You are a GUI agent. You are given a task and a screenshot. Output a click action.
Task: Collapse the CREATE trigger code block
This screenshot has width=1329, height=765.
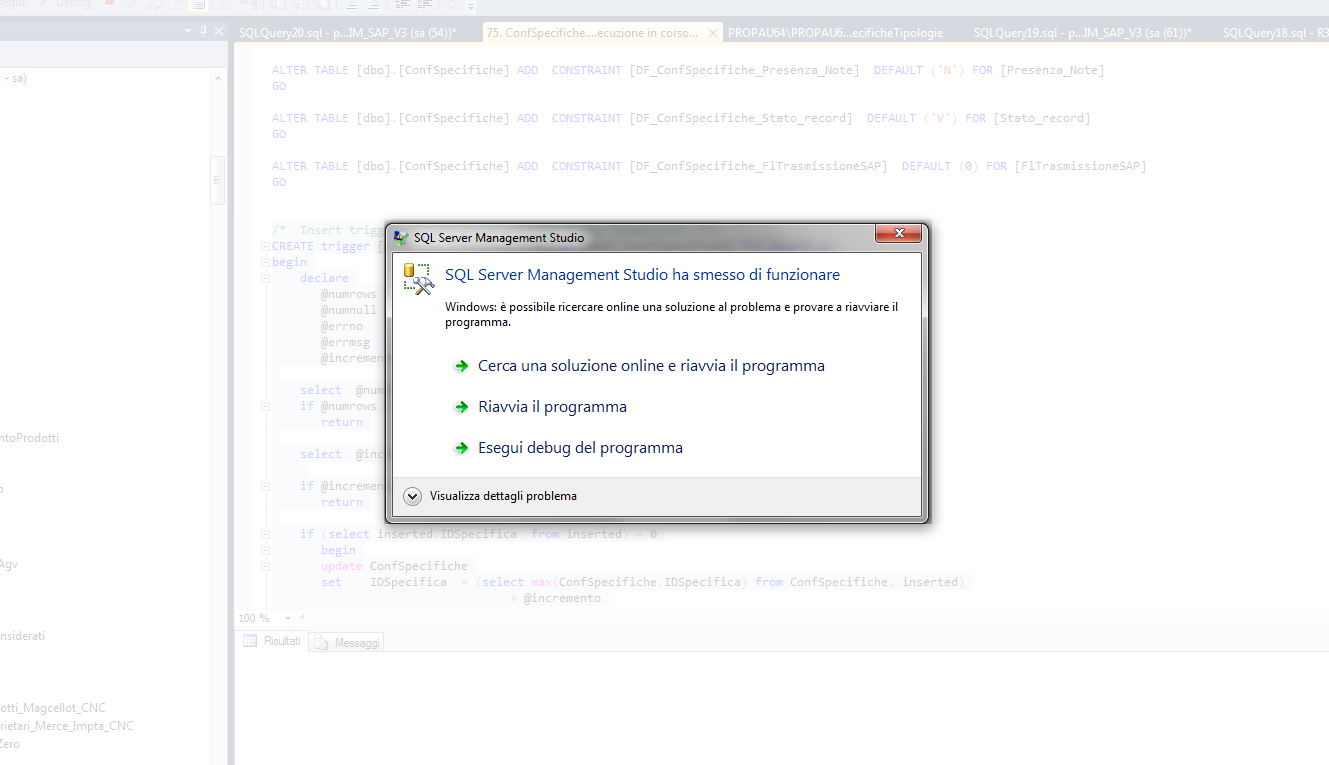coord(263,246)
